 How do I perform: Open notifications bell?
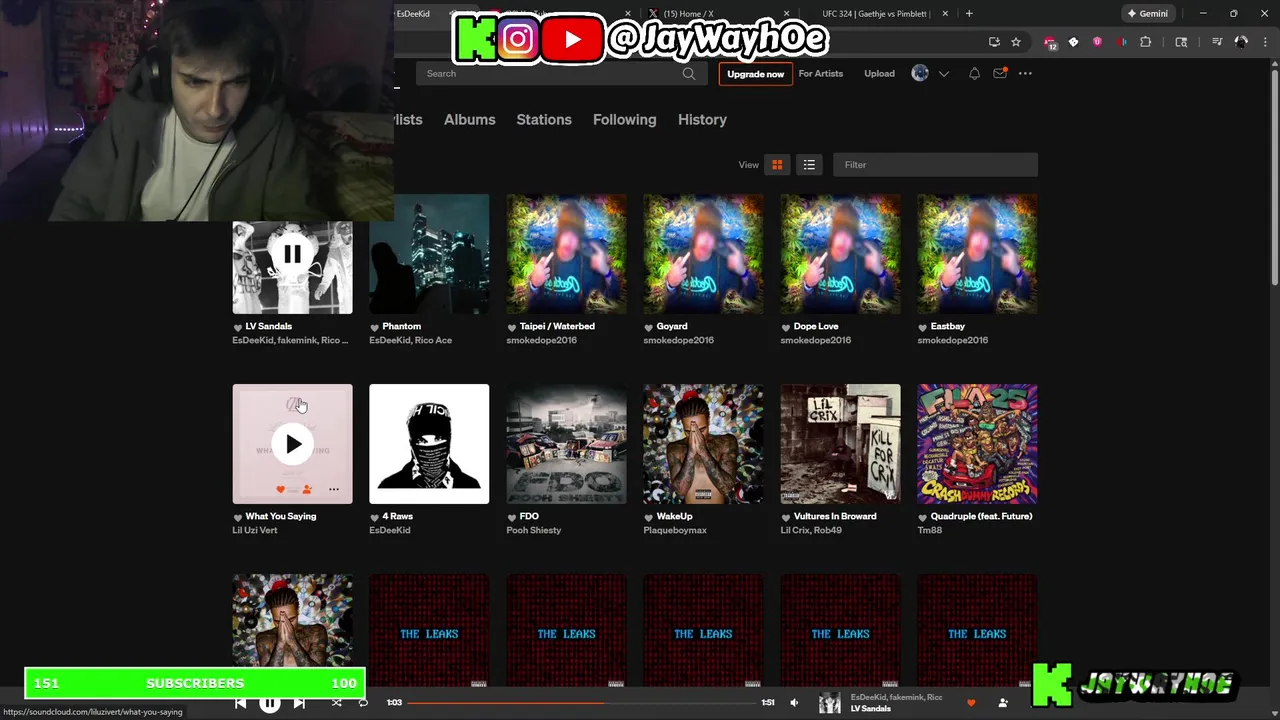click(974, 74)
